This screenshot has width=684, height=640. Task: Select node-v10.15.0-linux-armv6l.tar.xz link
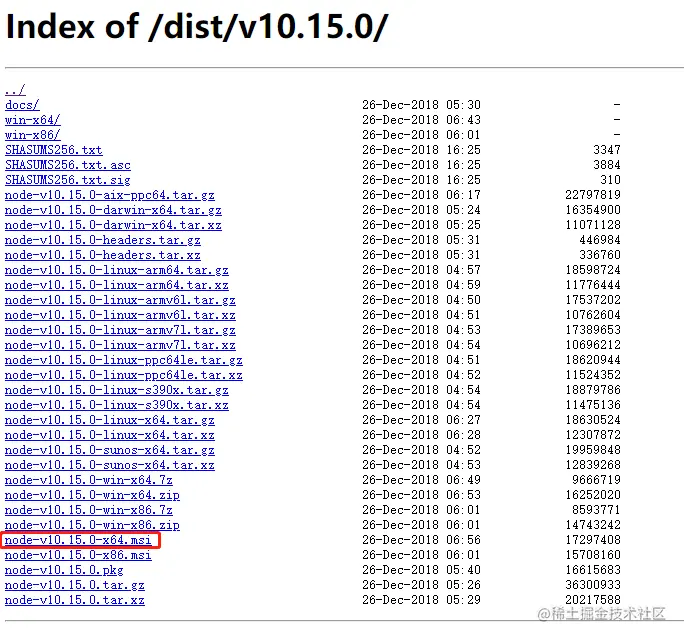pyautogui.click(x=120, y=315)
